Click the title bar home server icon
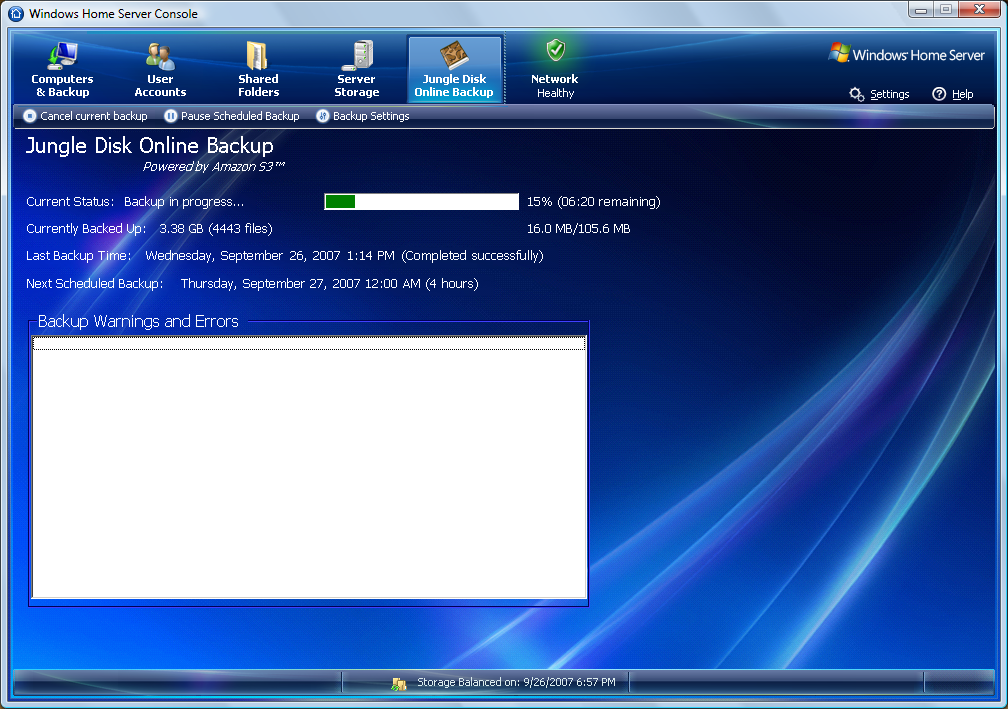Screen dimensions: 1008x709 16,13
